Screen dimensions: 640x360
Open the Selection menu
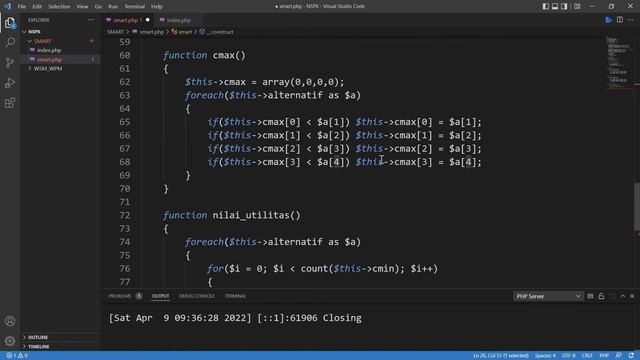[x=59, y=7]
